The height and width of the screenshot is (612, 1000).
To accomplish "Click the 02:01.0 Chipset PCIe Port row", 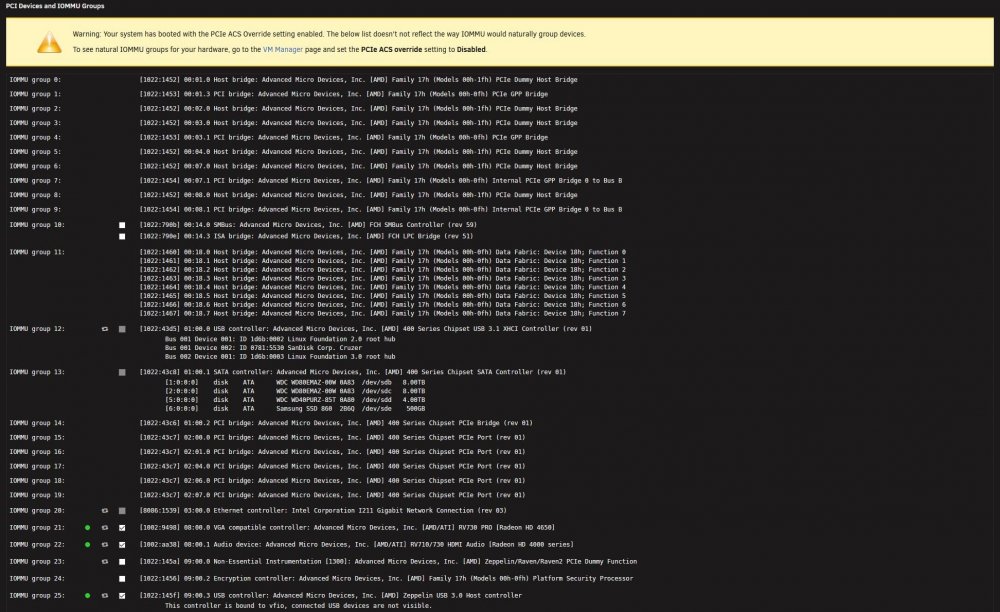I will 332,452.
